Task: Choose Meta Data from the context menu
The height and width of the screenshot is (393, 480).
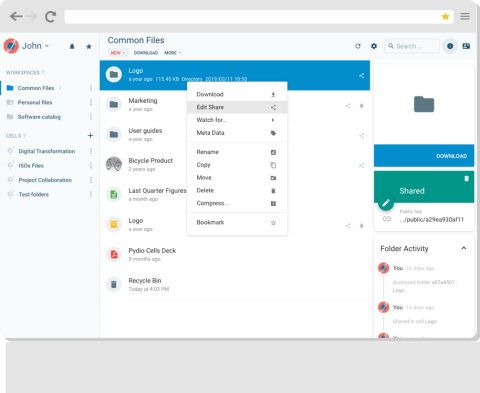Action: tap(237, 133)
